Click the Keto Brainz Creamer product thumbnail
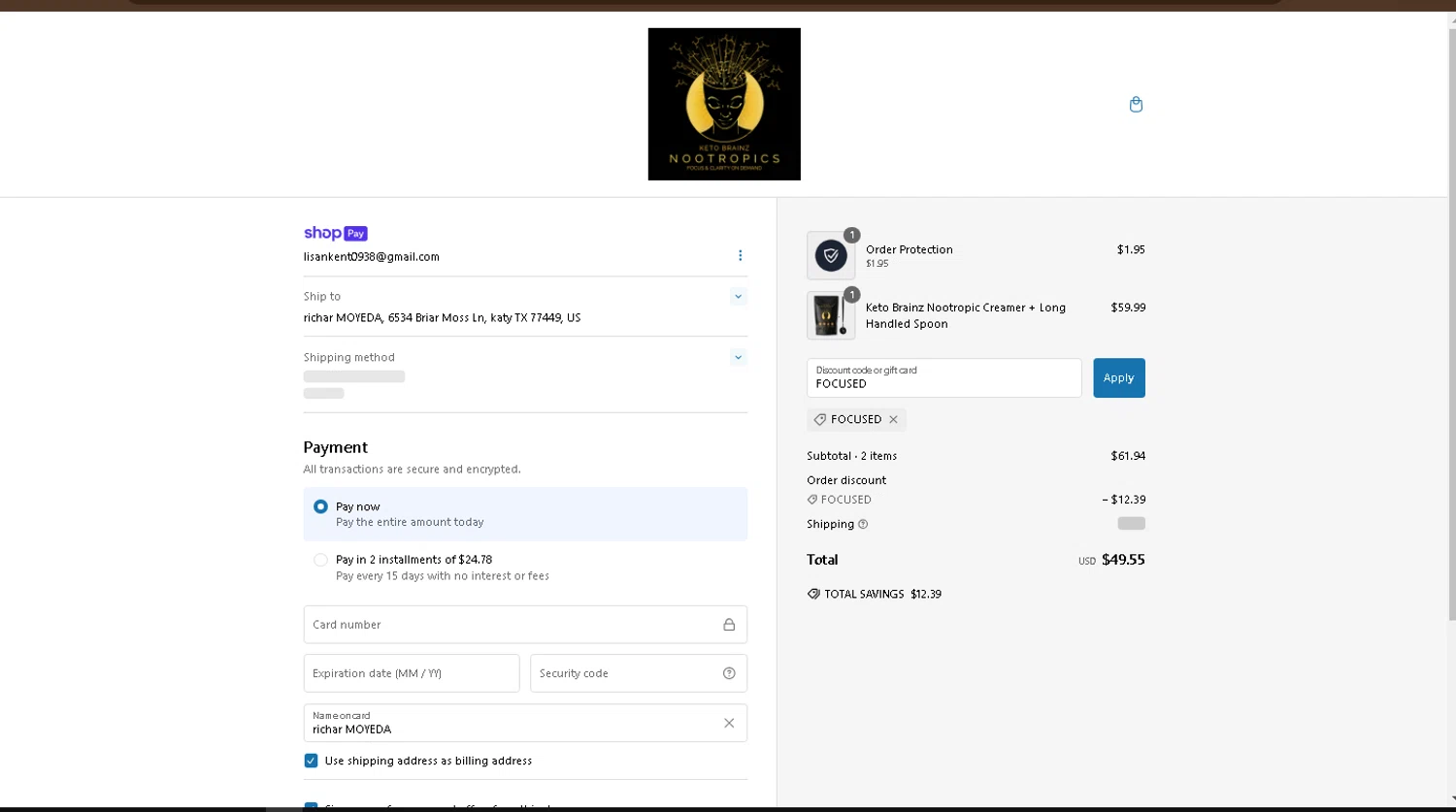This screenshot has height=812, width=1456. tap(831, 315)
